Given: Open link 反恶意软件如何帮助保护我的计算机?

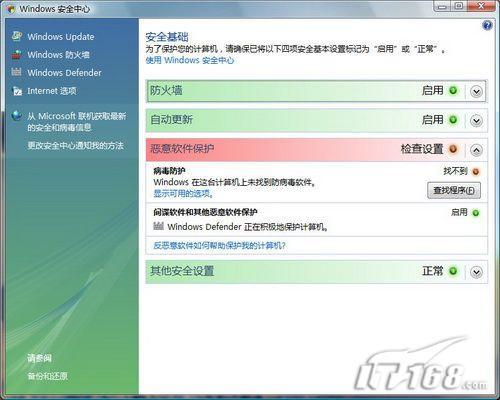Looking at the screenshot, I should tap(219, 246).
